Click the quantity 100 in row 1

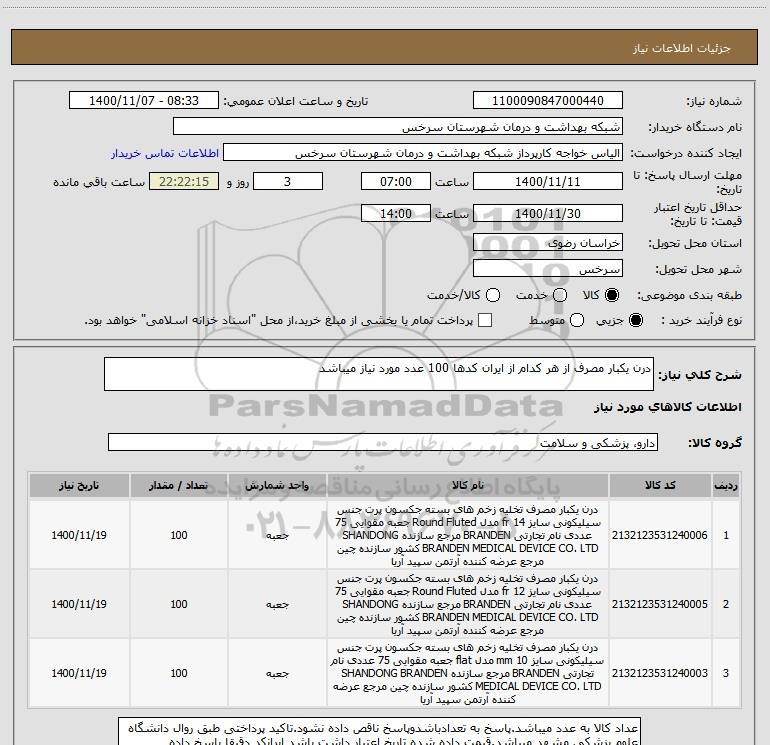(179, 535)
